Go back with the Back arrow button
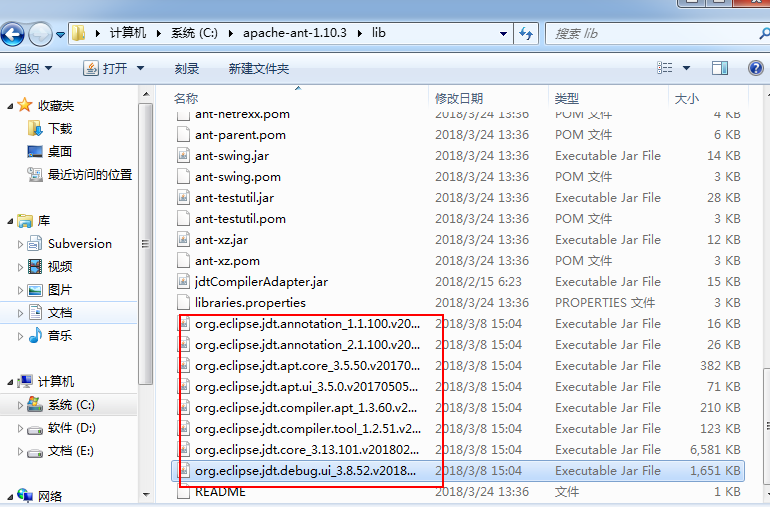This screenshot has width=770, height=507. click(x=13, y=34)
